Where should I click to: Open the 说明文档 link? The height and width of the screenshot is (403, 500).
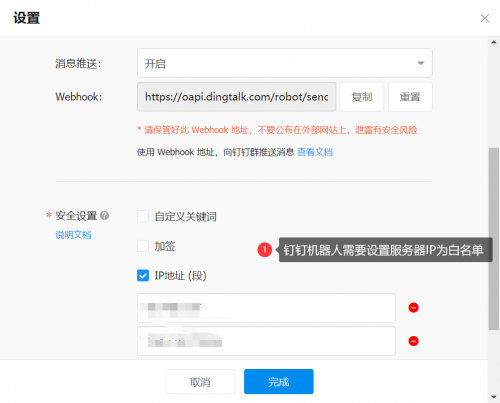point(73,235)
